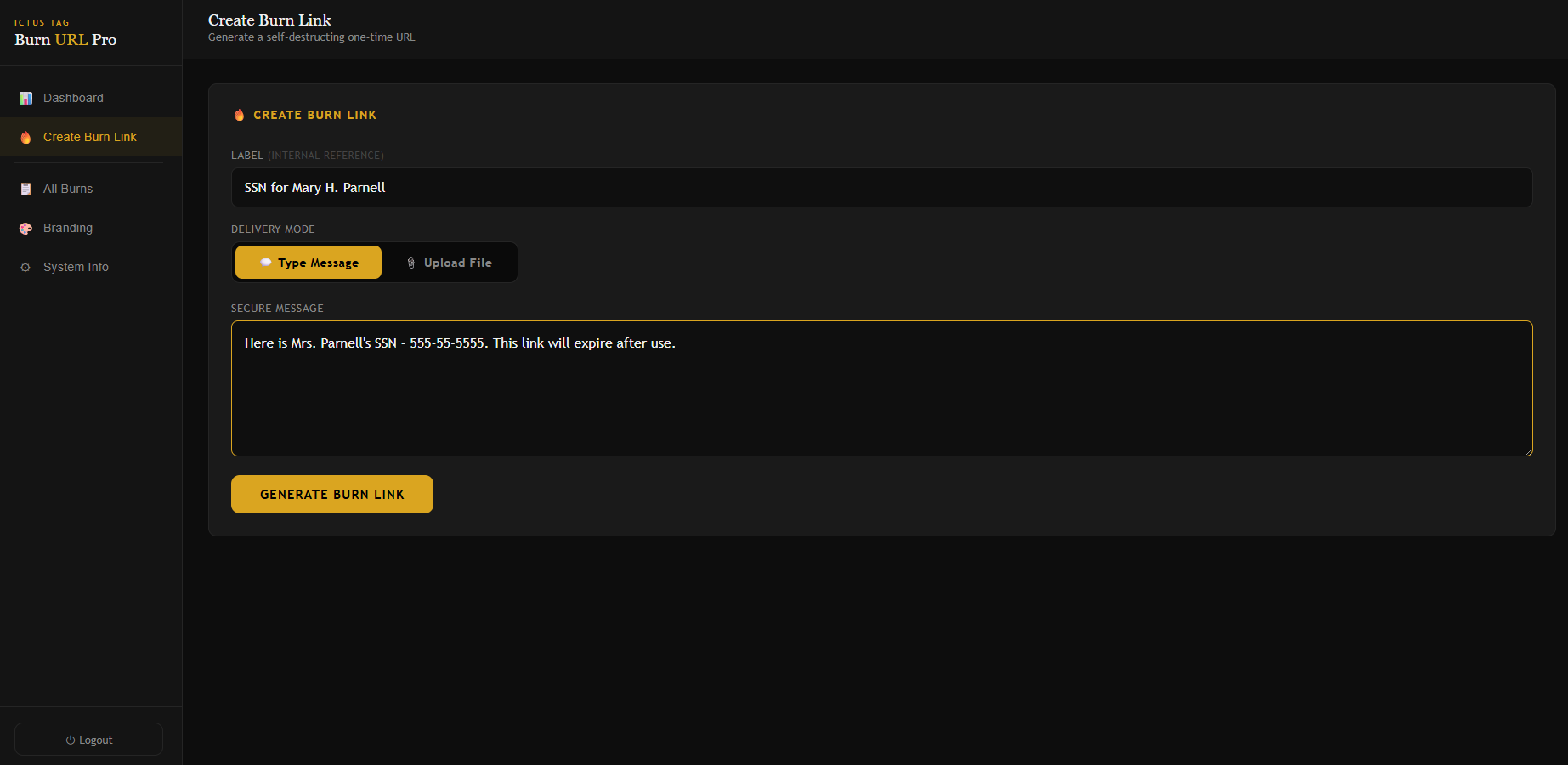
Task: Click the Dashboard chart icon in sidebar
Action: 25,99
